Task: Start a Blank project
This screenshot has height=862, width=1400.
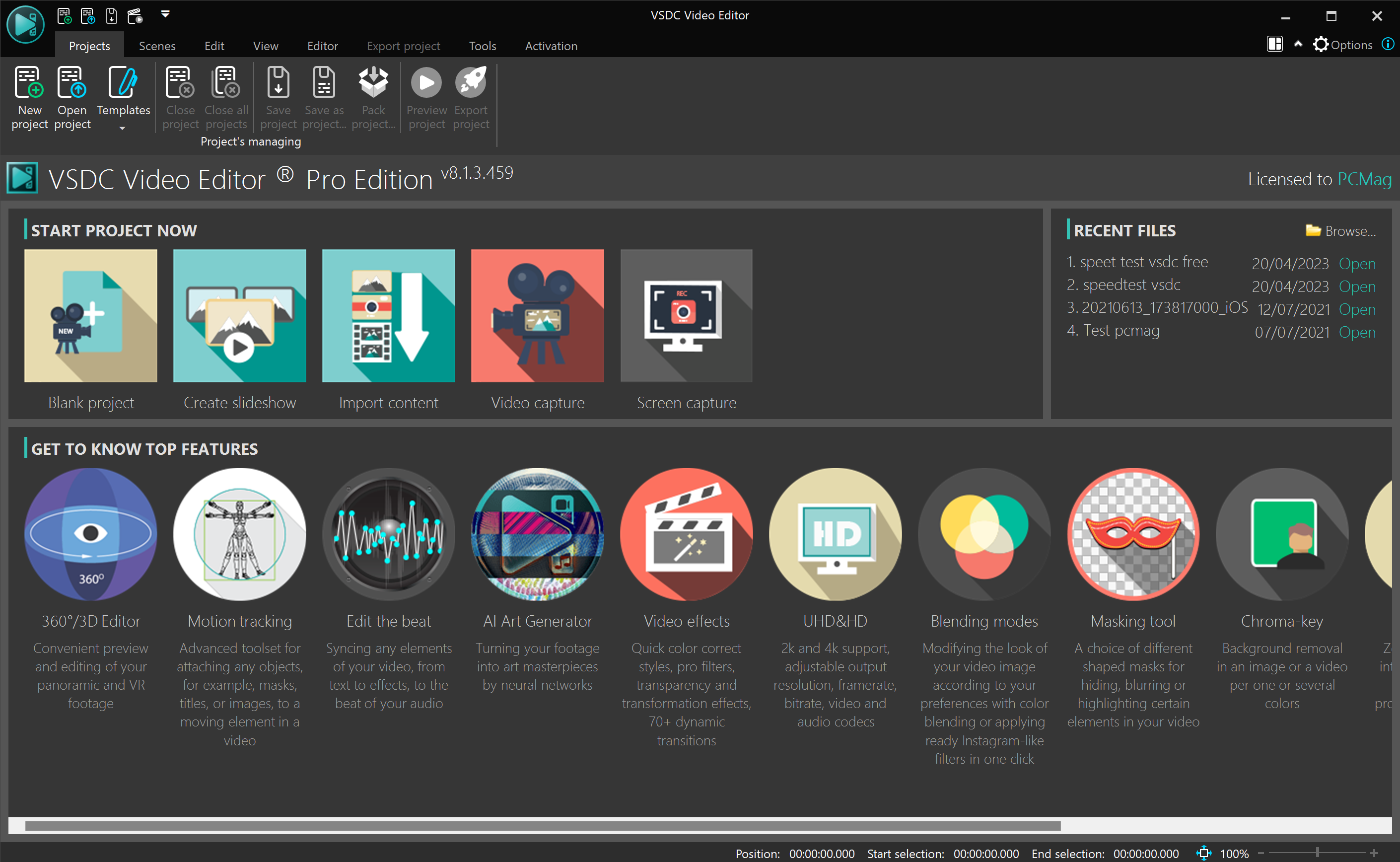Action: pyautogui.click(x=91, y=316)
